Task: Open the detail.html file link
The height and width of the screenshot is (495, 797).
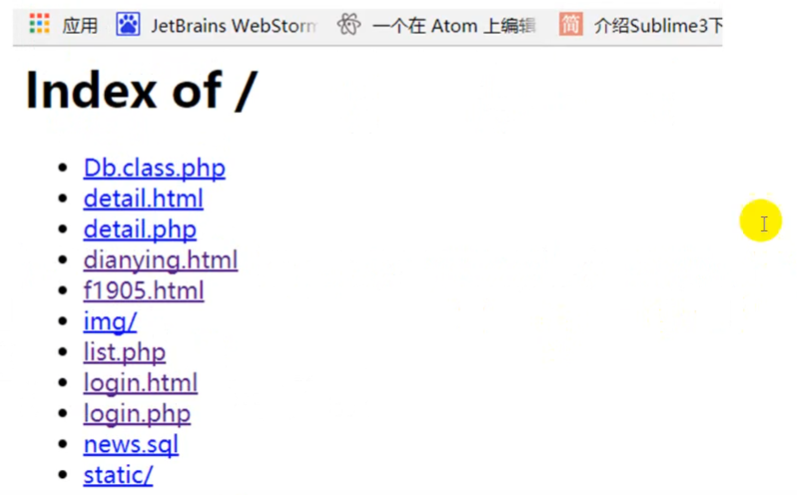Action: (x=143, y=199)
